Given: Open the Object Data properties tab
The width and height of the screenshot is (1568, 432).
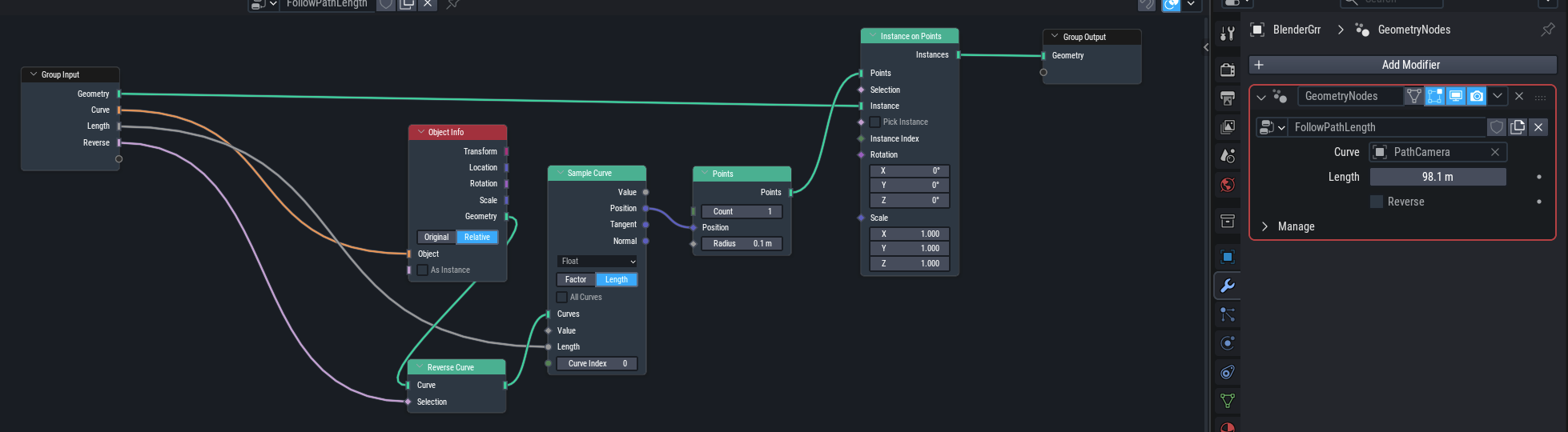Looking at the screenshot, I should pyautogui.click(x=1227, y=401).
